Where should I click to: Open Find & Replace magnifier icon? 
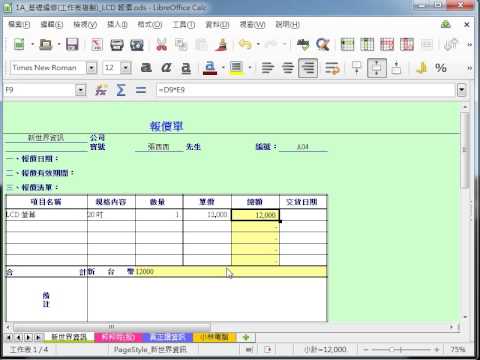tap(323, 44)
